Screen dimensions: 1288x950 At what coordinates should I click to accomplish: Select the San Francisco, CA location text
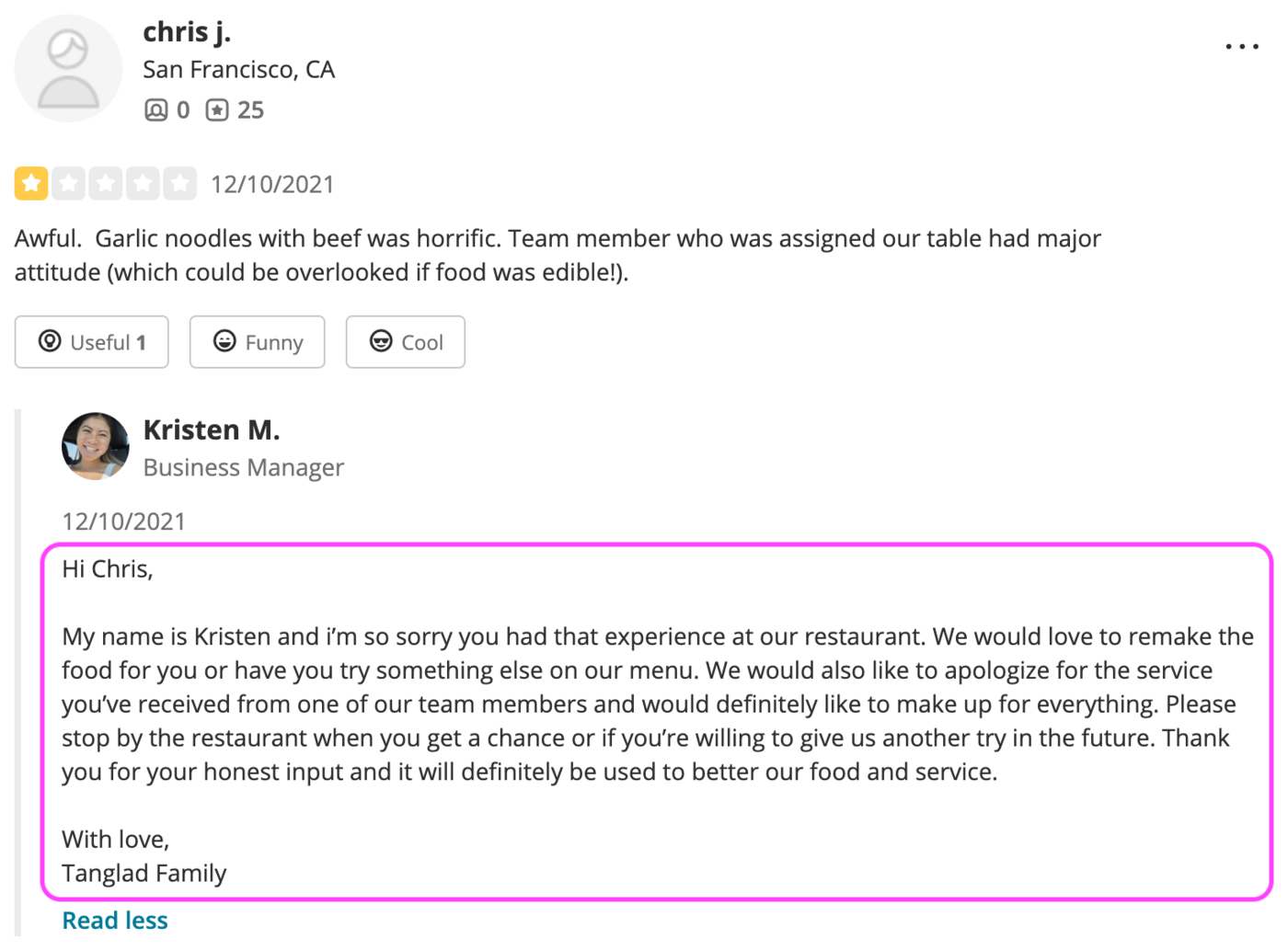238,69
